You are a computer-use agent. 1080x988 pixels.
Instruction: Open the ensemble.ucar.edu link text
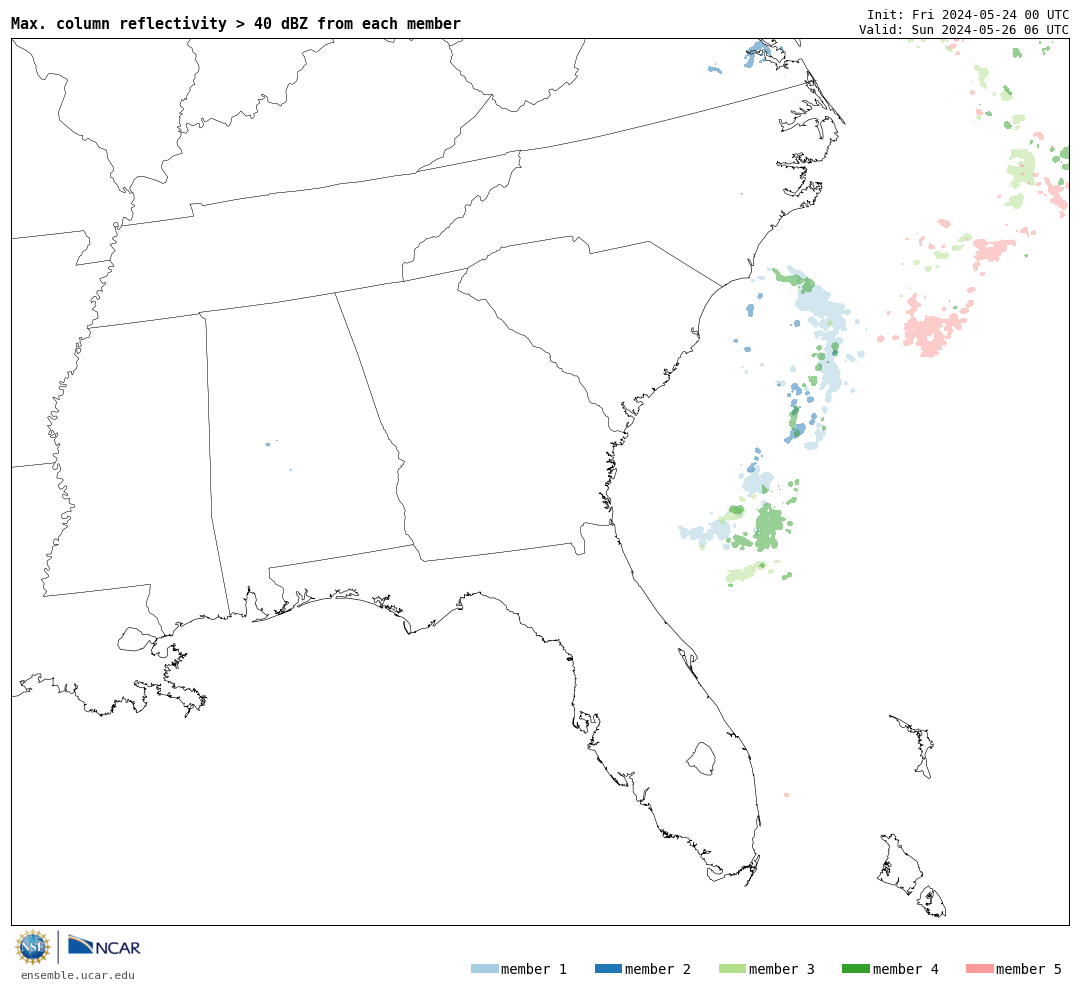[78, 975]
